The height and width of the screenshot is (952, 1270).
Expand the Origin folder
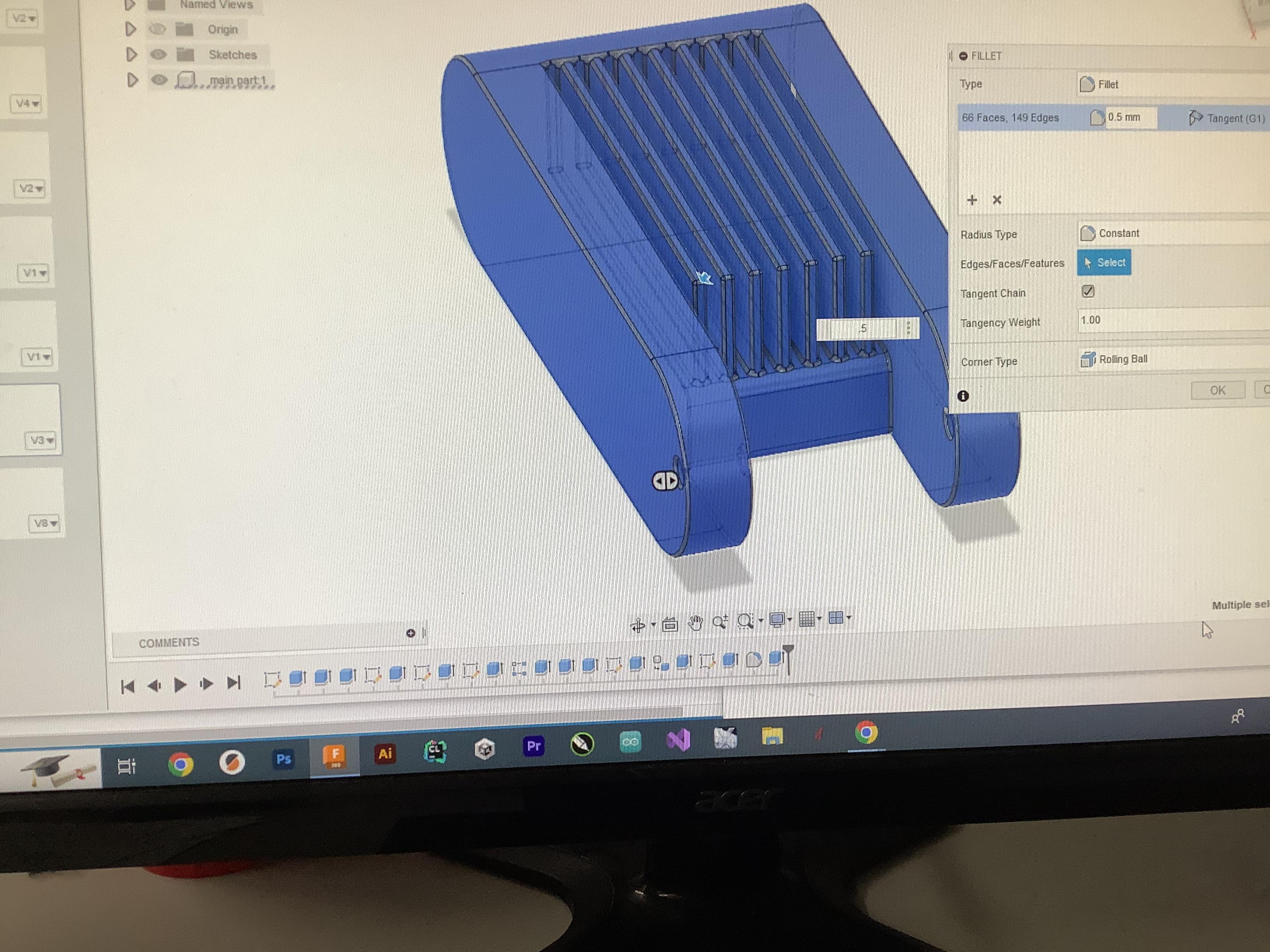click(x=131, y=29)
